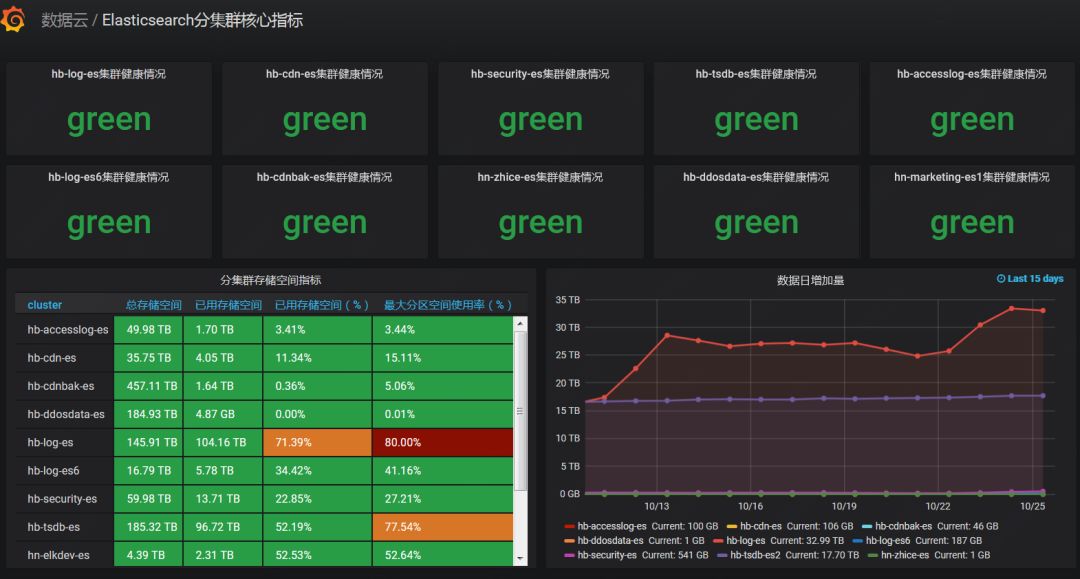Click the storage table scrollbar thumb
The width and height of the screenshot is (1080, 579).
pos(521,411)
